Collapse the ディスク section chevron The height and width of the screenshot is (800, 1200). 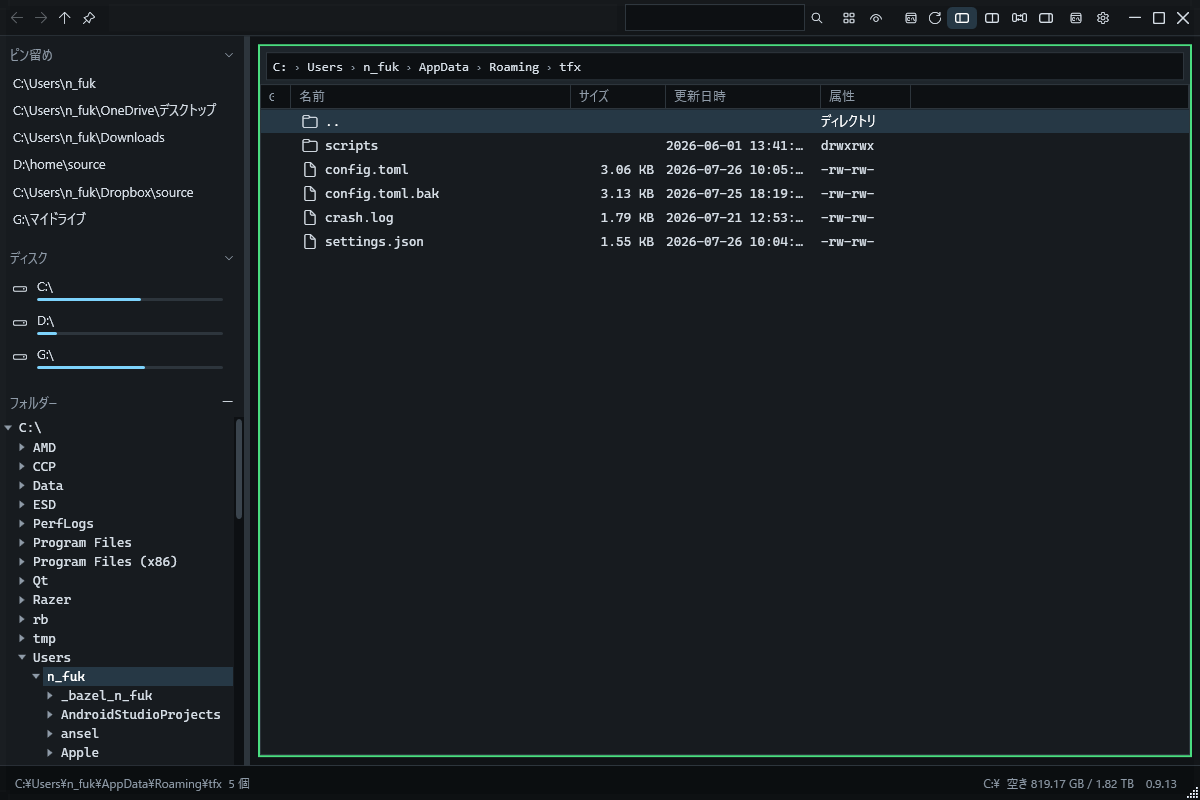tap(229, 258)
